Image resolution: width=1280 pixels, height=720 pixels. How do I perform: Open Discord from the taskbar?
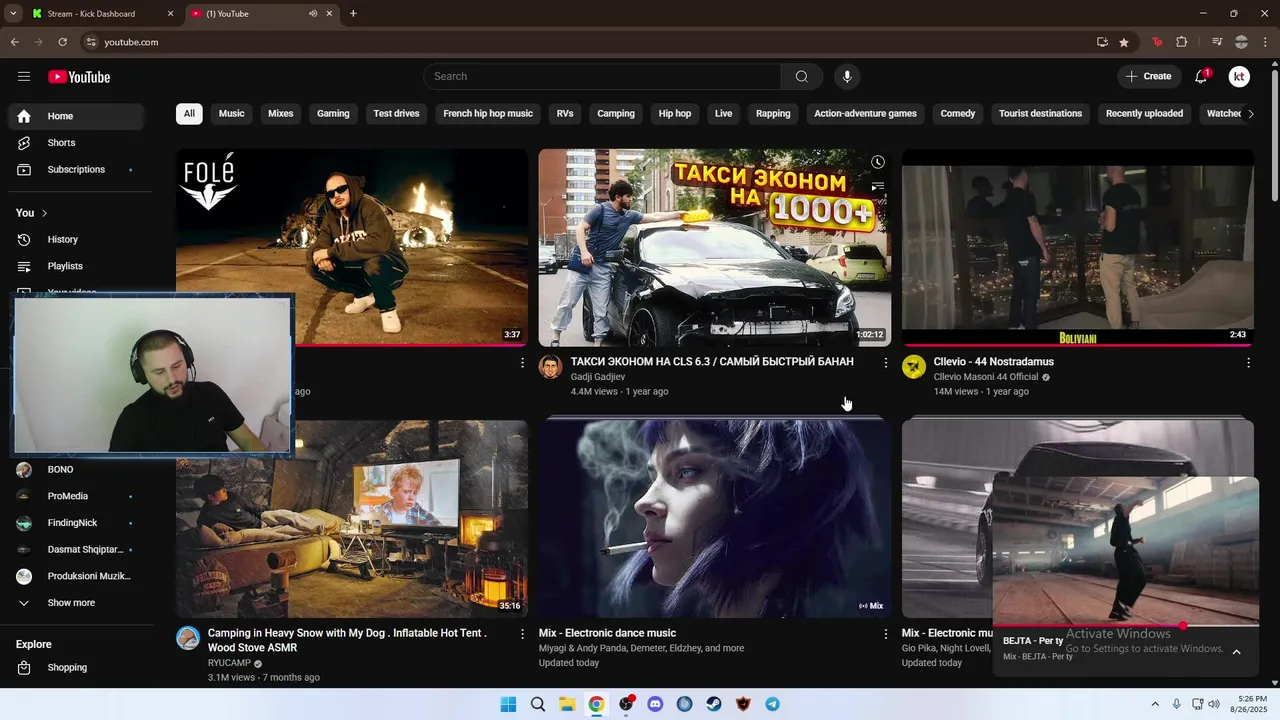point(655,704)
